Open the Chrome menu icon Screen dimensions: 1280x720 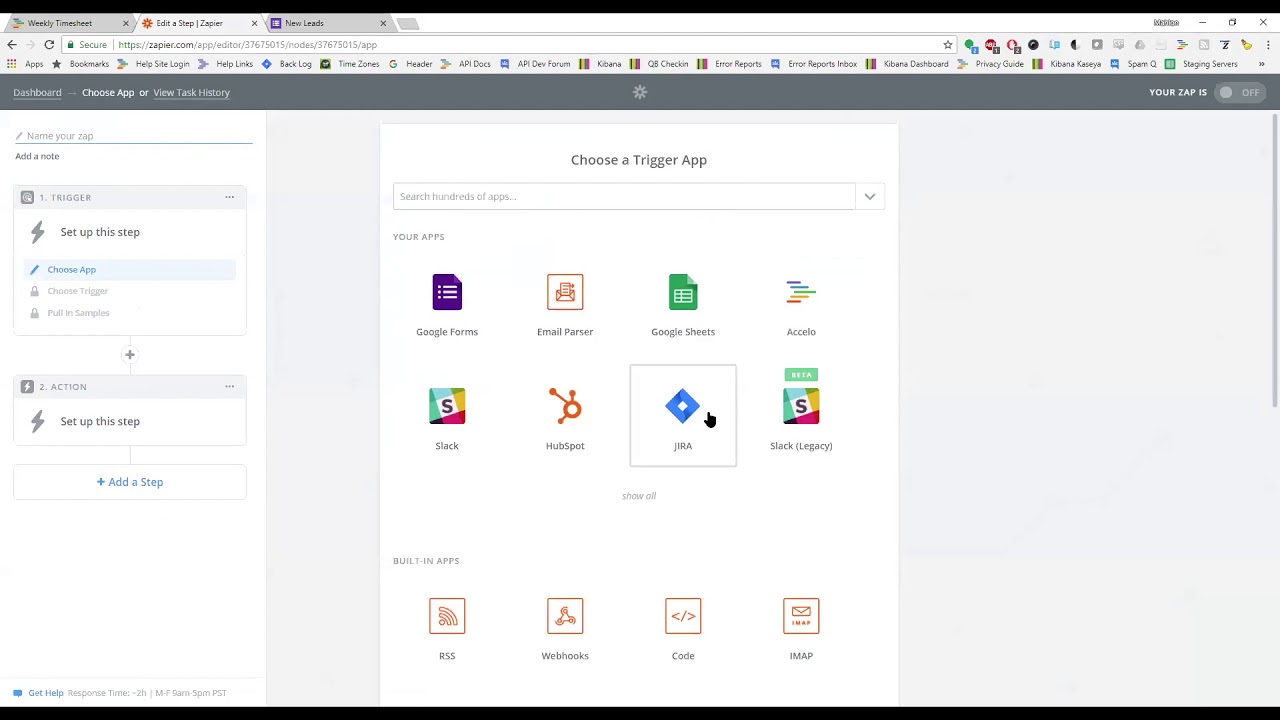pos(1268,44)
